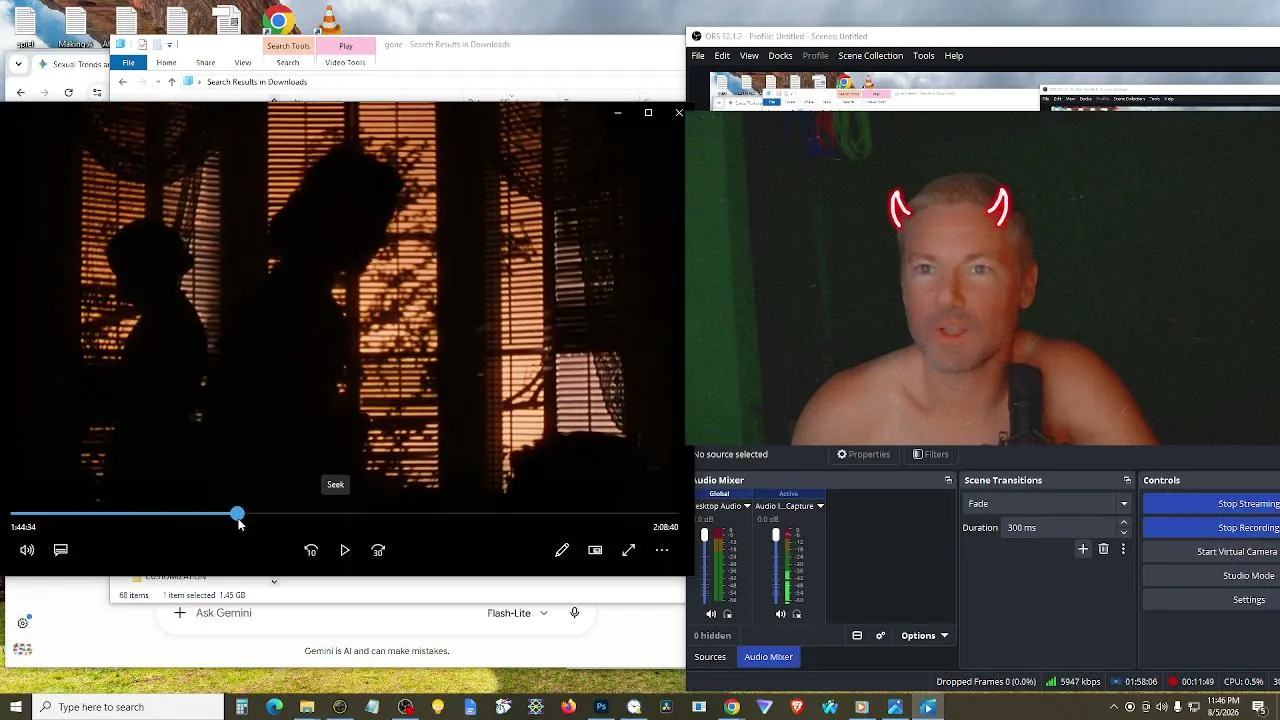Remove the selected scene transition
The image size is (1280, 720).
tap(1103, 549)
